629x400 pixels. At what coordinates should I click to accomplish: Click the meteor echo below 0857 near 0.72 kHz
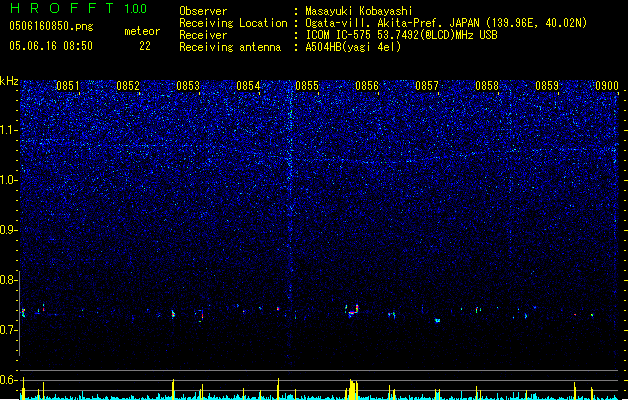437,320
